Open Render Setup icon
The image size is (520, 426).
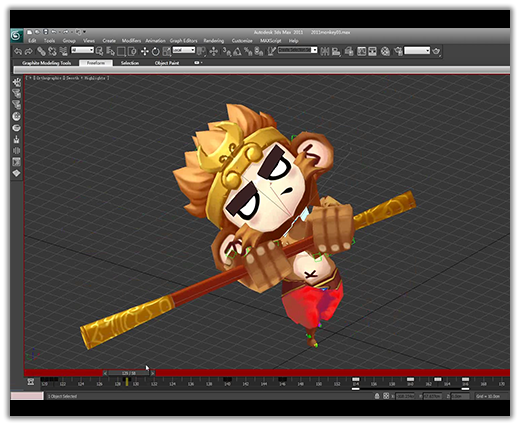(398, 51)
